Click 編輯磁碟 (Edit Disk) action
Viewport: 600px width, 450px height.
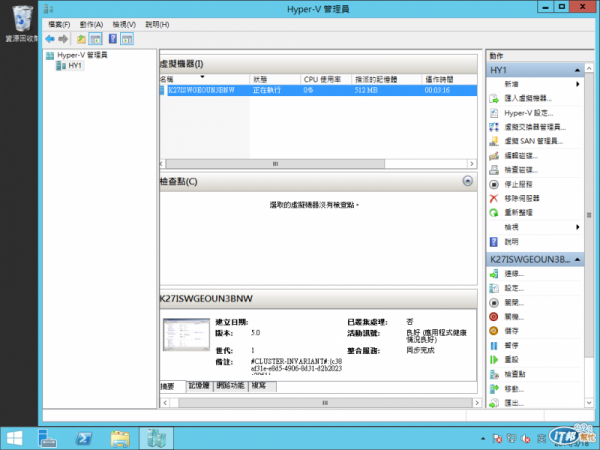click(x=521, y=156)
